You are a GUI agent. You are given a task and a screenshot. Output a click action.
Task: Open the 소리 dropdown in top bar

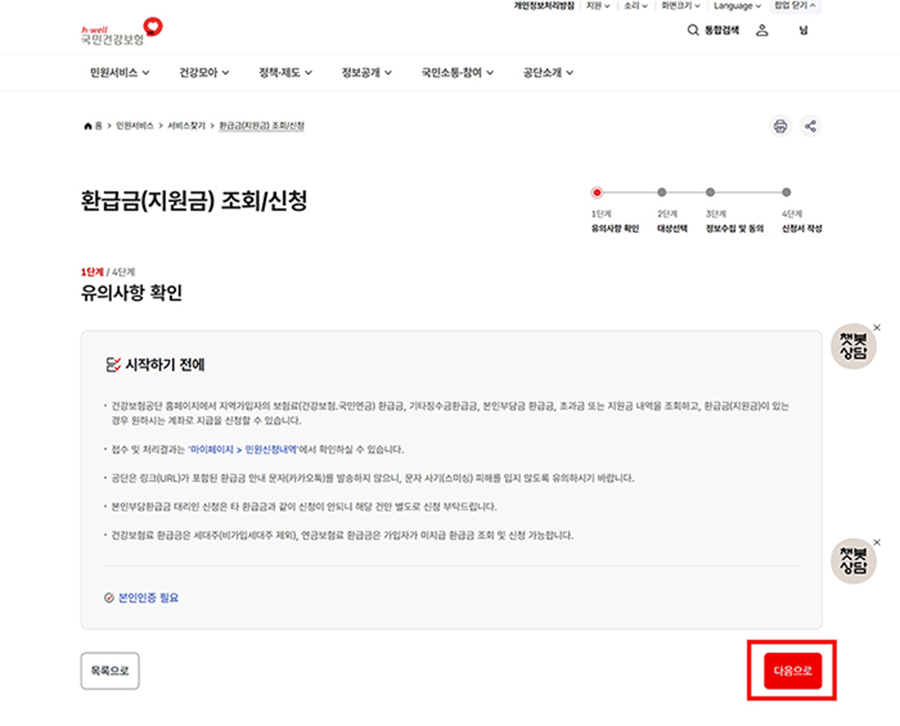point(636,6)
